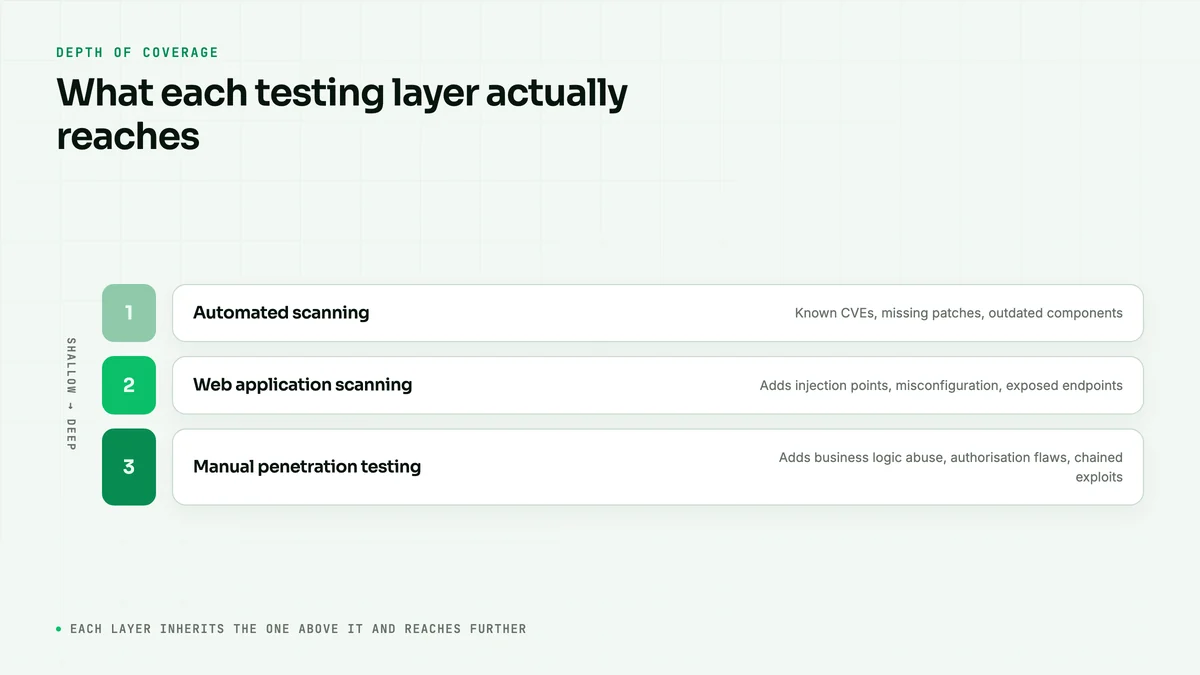Click the 'What each testing layer' heading
Image resolution: width=1200 pixels, height=675 pixels.
[x=342, y=114]
